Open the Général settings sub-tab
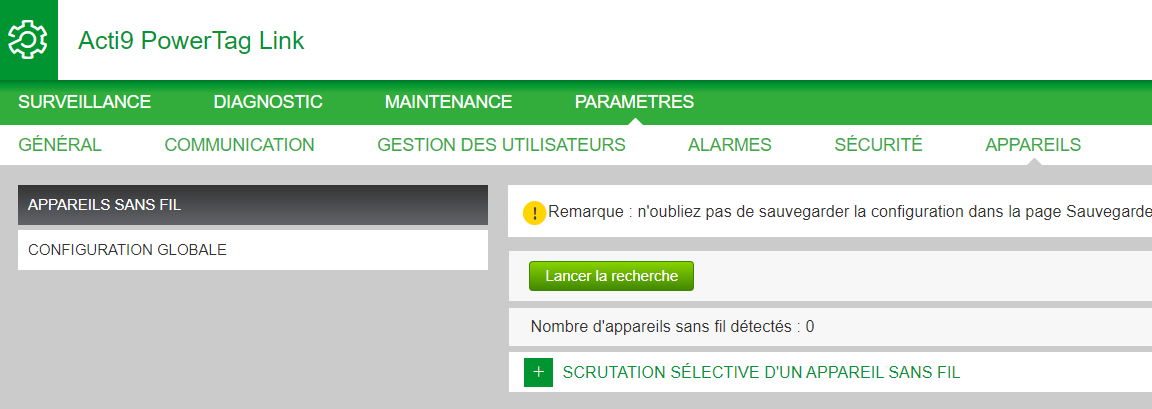This screenshot has width=1152, height=409. click(x=60, y=145)
